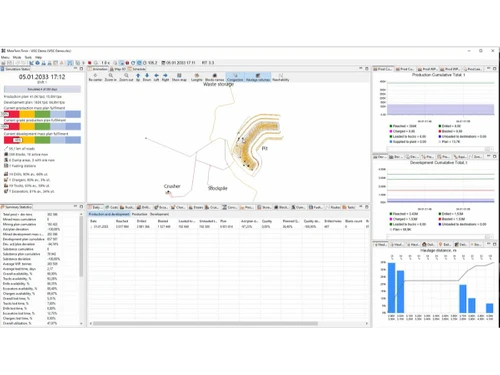Click the tallest bar in Haulage distance chart
The image size is (500, 375).
[392, 288]
